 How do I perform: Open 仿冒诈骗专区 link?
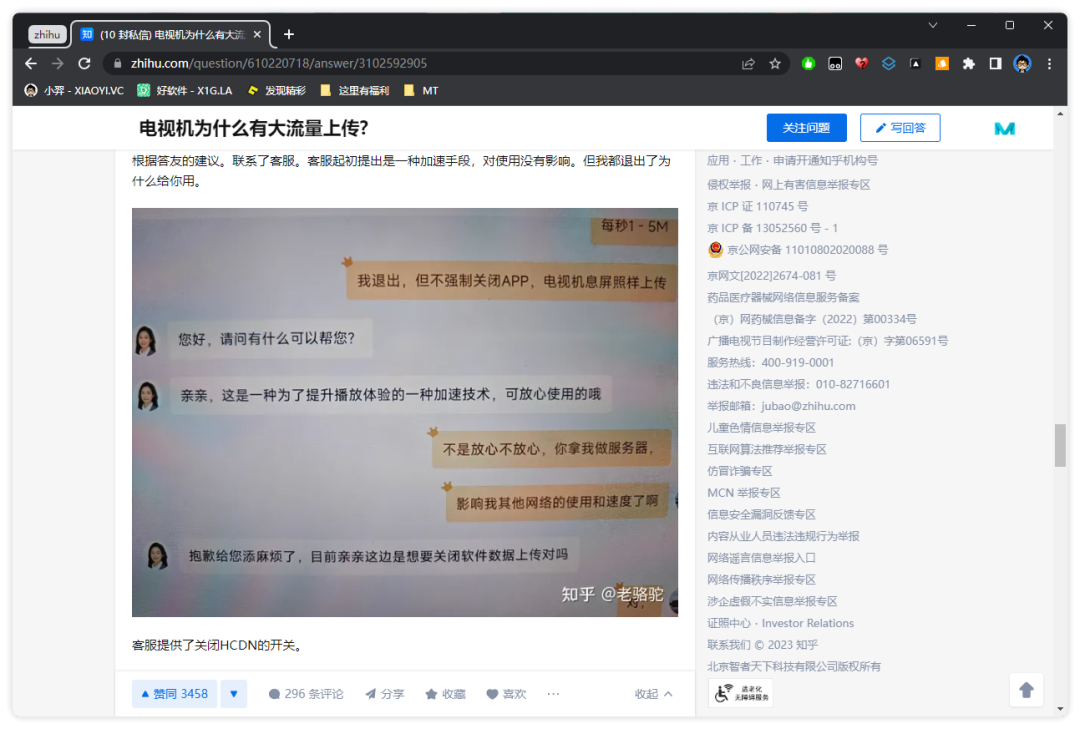pos(740,471)
